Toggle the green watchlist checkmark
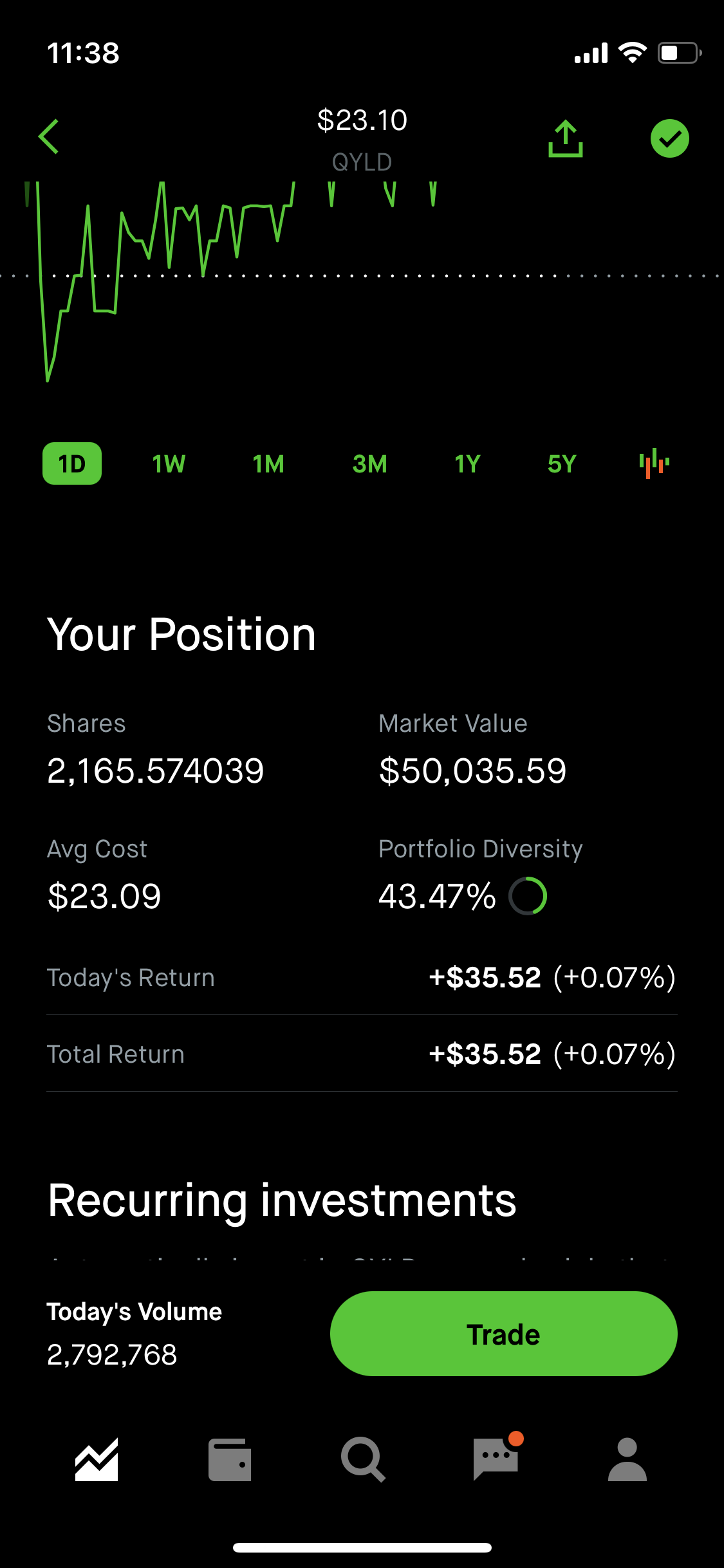The height and width of the screenshot is (1568, 724). (x=669, y=138)
